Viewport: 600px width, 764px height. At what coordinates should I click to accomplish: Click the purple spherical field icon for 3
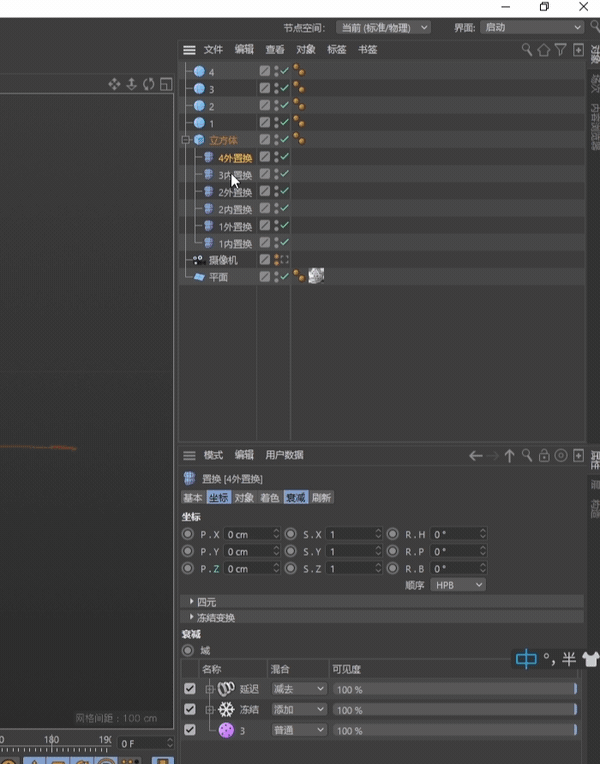pyautogui.click(x=226, y=730)
